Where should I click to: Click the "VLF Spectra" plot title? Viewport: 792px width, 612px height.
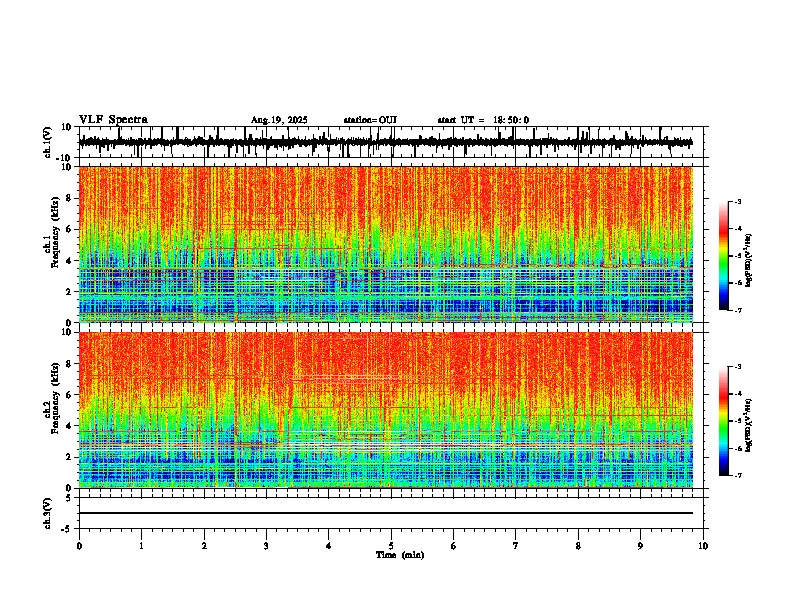tap(113, 120)
